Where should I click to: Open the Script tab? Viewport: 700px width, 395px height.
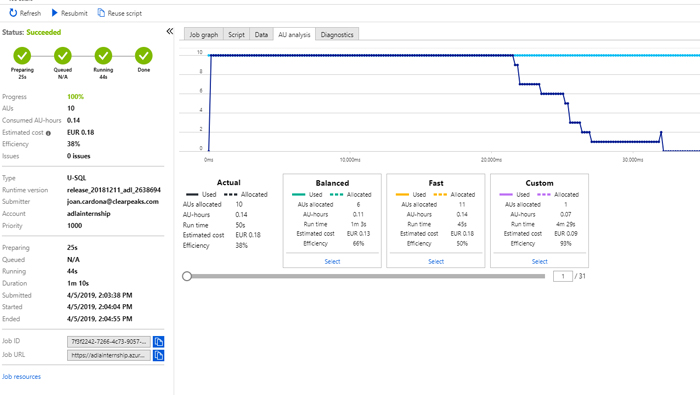(236, 34)
